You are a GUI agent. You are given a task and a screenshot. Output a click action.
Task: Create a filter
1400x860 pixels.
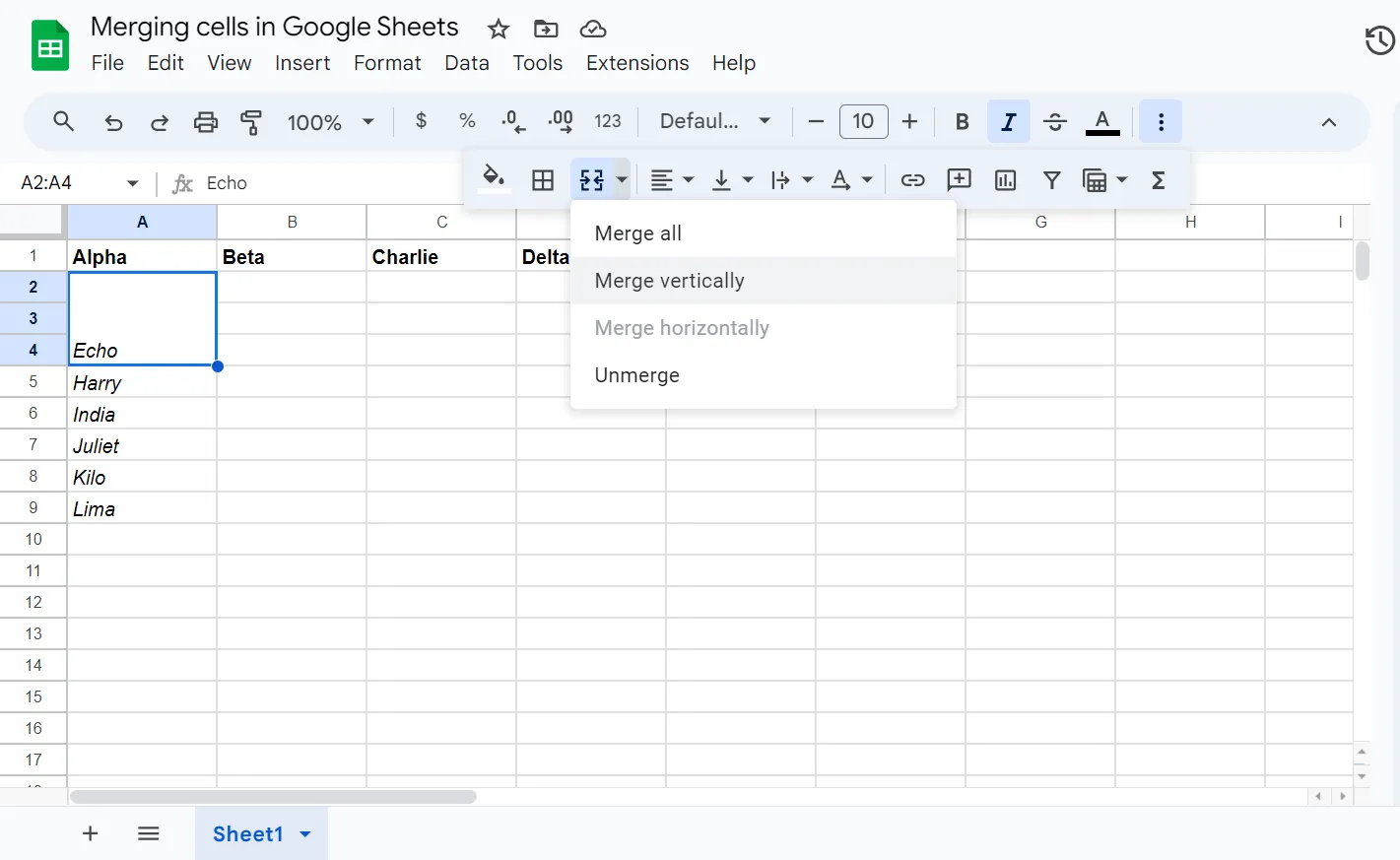[1052, 180]
